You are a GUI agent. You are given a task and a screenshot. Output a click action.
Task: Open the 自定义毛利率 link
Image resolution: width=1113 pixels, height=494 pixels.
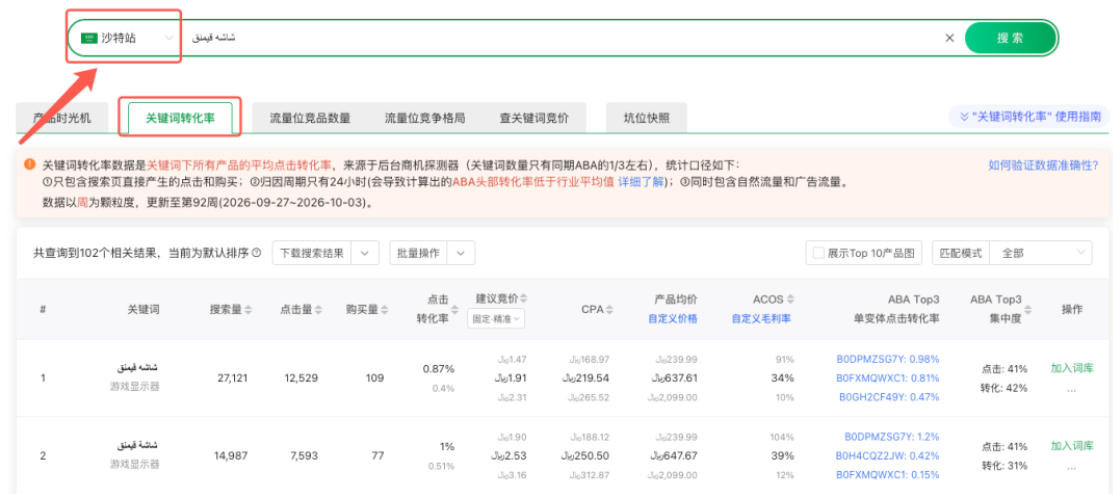click(761, 319)
